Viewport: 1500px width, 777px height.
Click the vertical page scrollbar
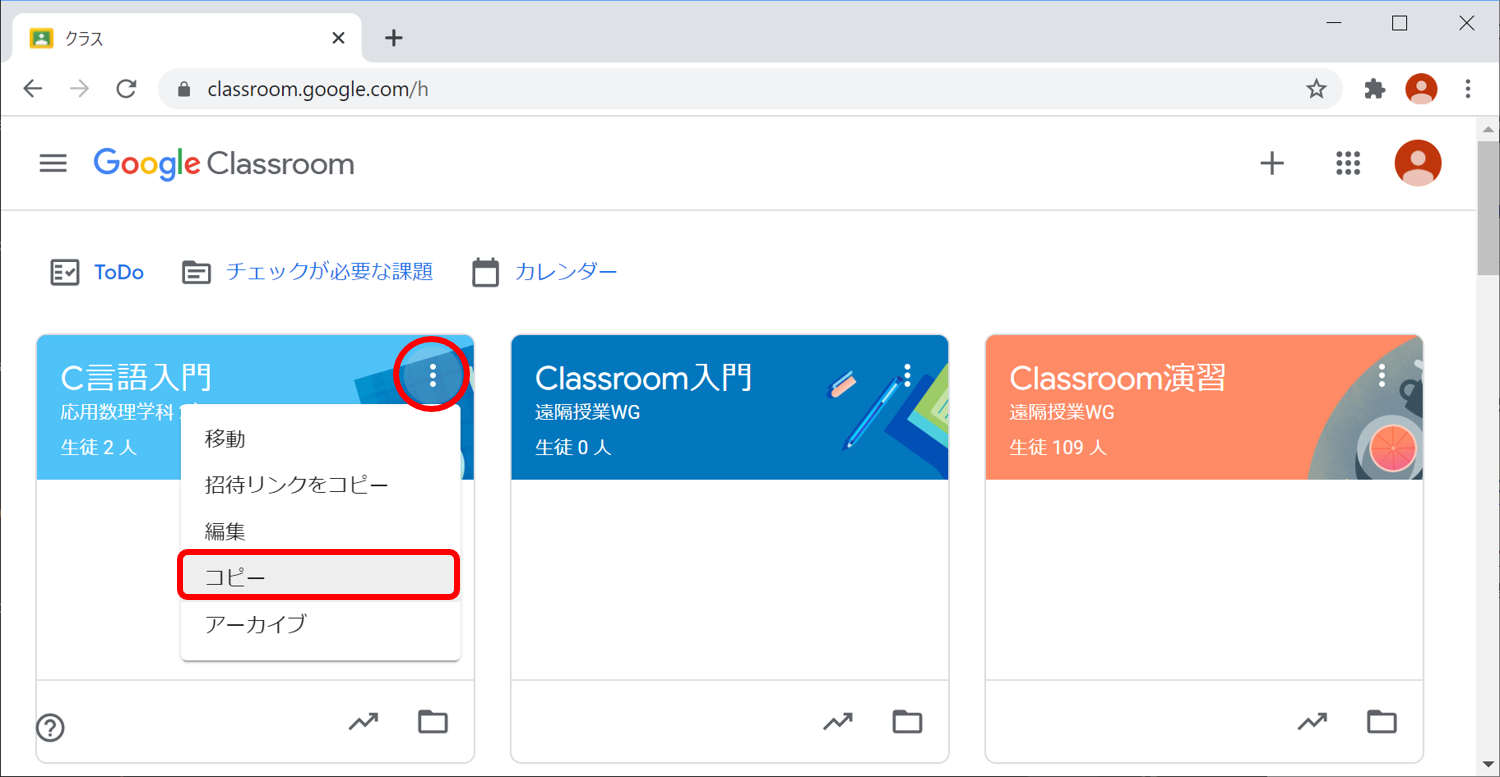[1488, 210]
